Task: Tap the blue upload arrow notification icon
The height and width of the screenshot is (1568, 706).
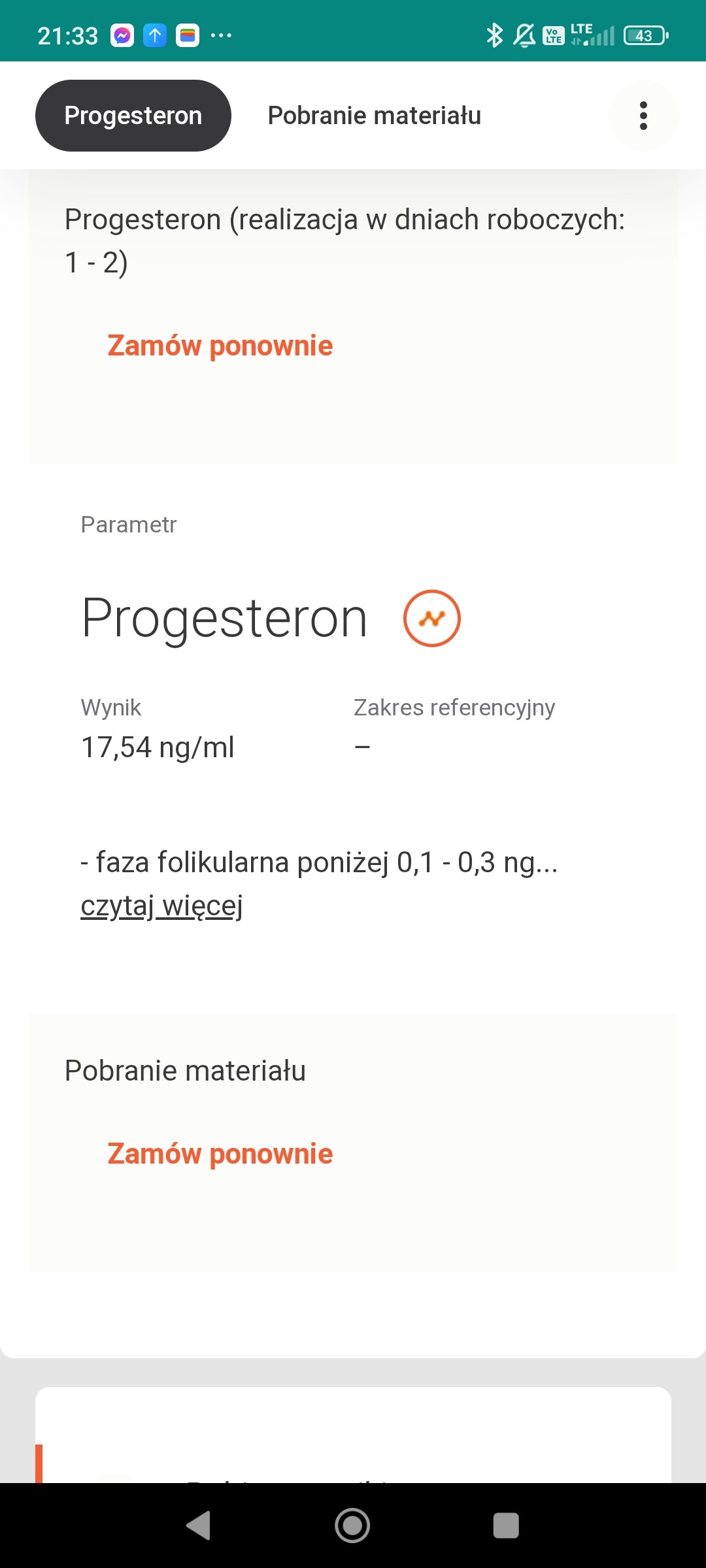Action: click(x=155, y=35)
